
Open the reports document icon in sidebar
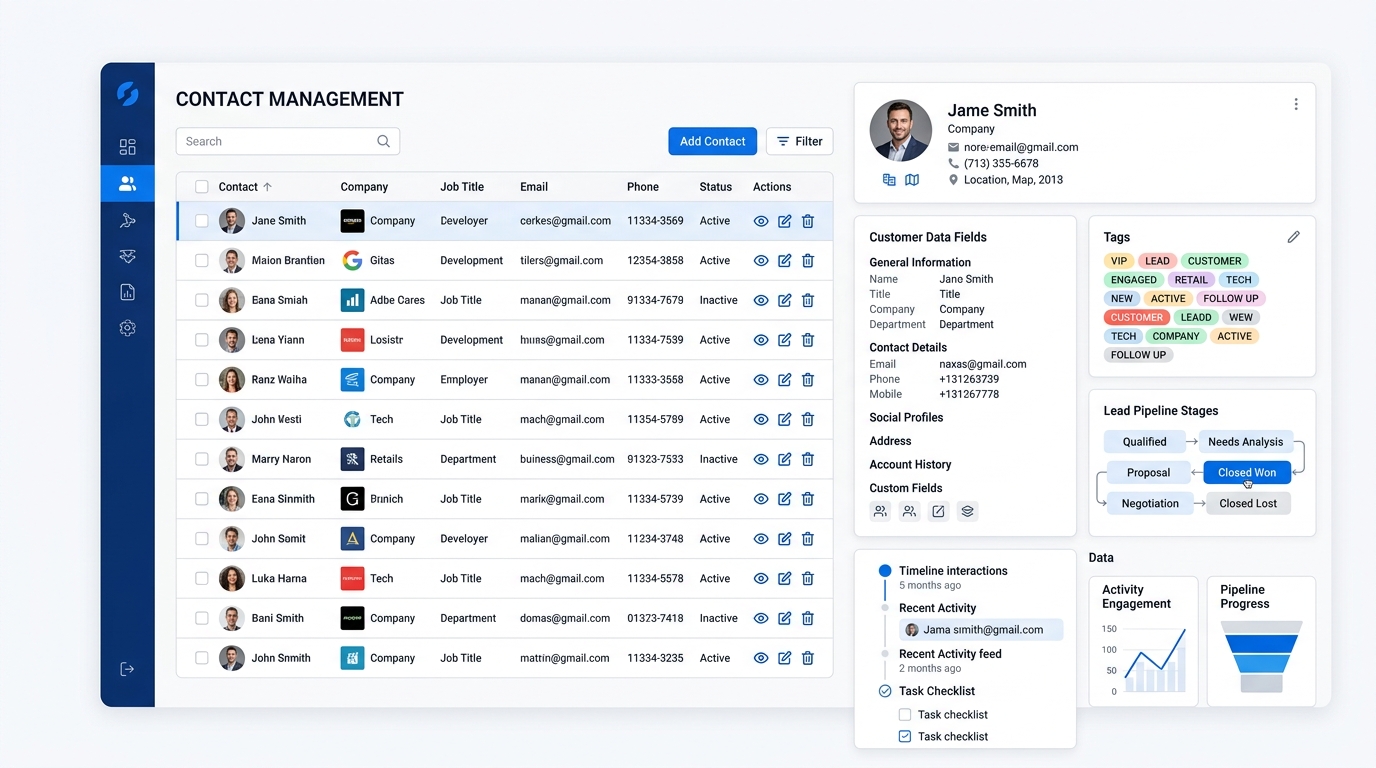(127, 292)
